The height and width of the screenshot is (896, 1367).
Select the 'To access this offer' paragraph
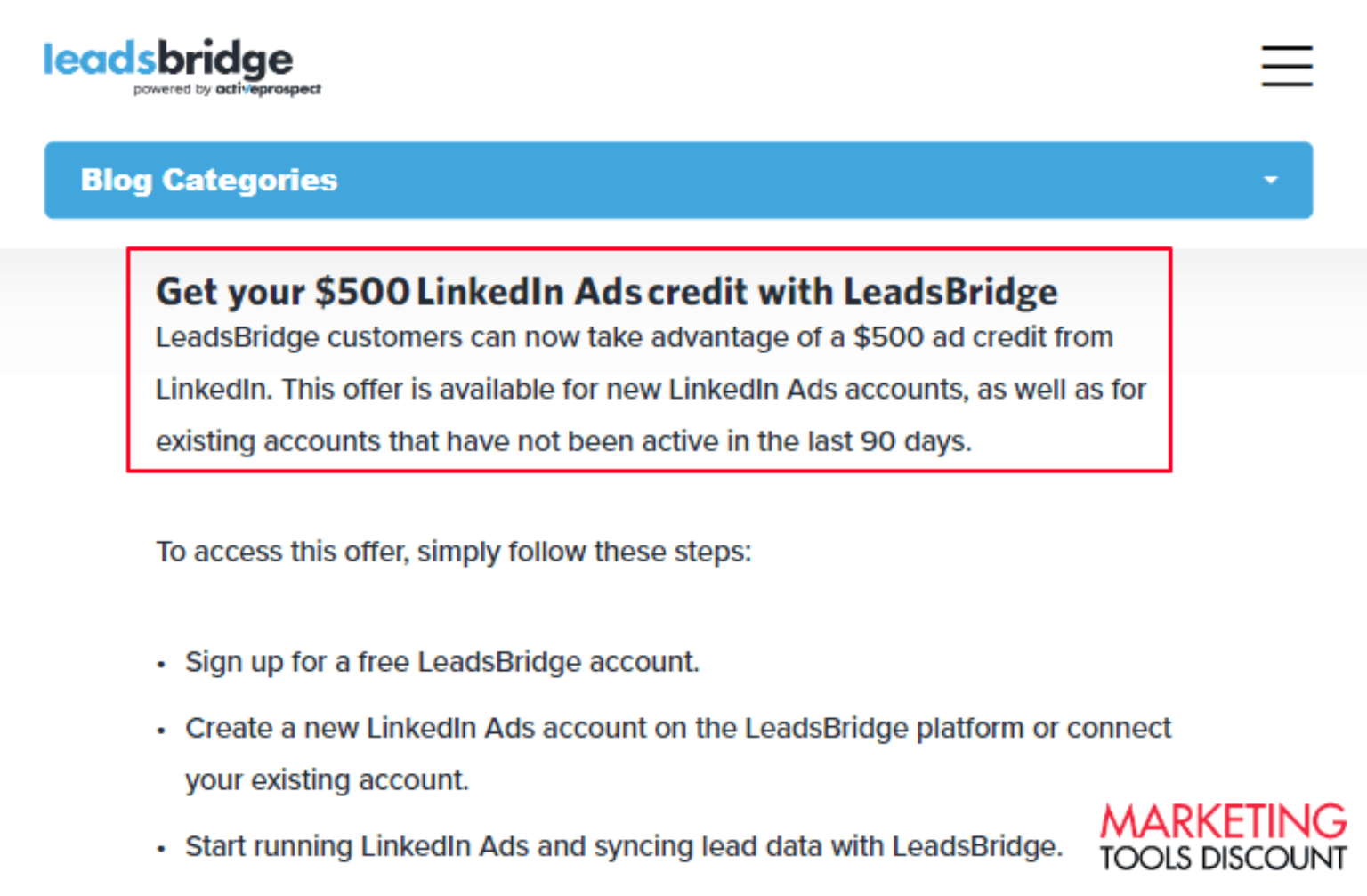point(454,552)
